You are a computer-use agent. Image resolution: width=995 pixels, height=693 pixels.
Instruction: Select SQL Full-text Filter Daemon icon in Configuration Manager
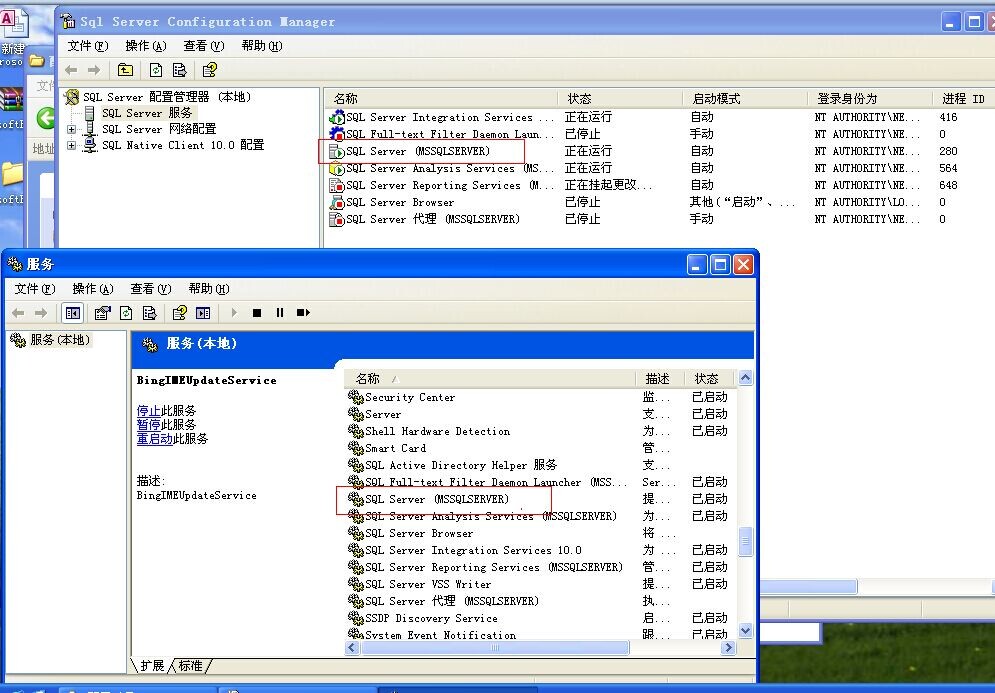click(336, 134)
